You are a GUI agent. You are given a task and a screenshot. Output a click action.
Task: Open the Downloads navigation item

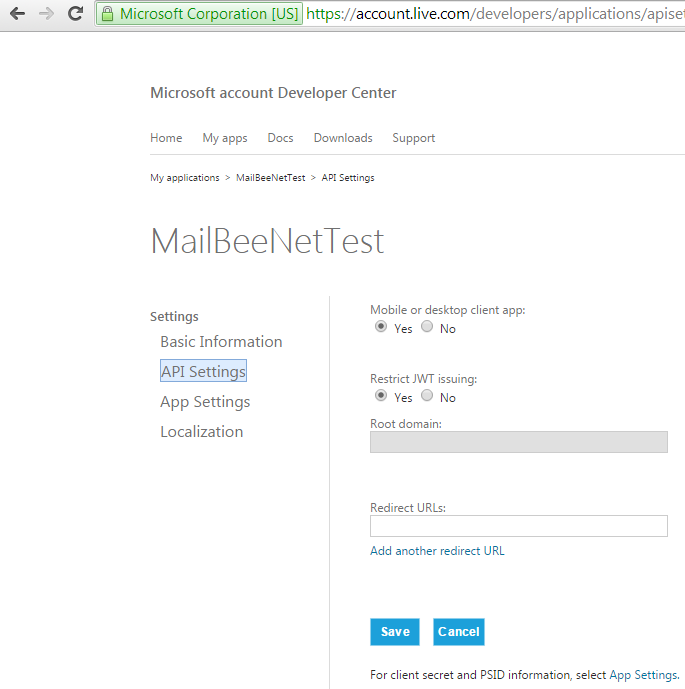tap(343, 138)
